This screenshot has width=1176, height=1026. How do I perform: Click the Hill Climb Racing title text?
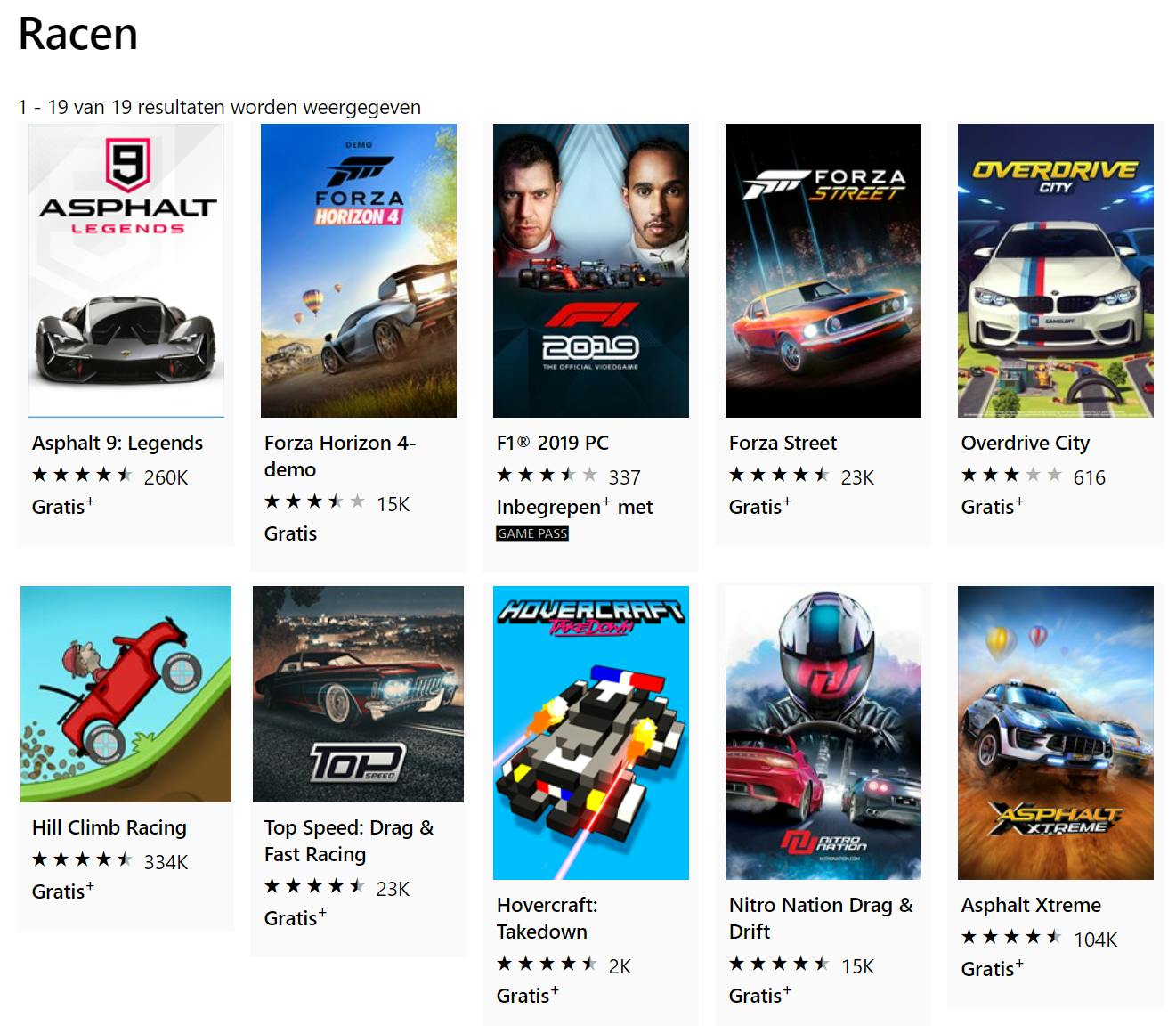(109, 827)
